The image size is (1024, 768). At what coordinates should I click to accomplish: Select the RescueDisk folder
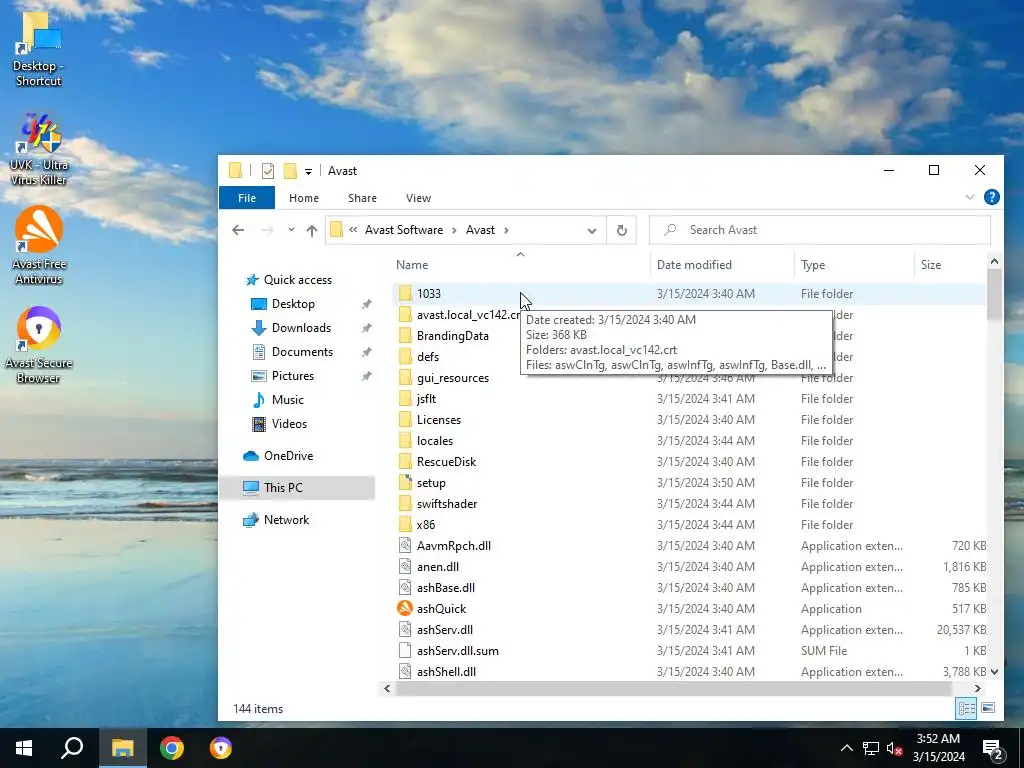pyautogui.click(x=447, y=462)
